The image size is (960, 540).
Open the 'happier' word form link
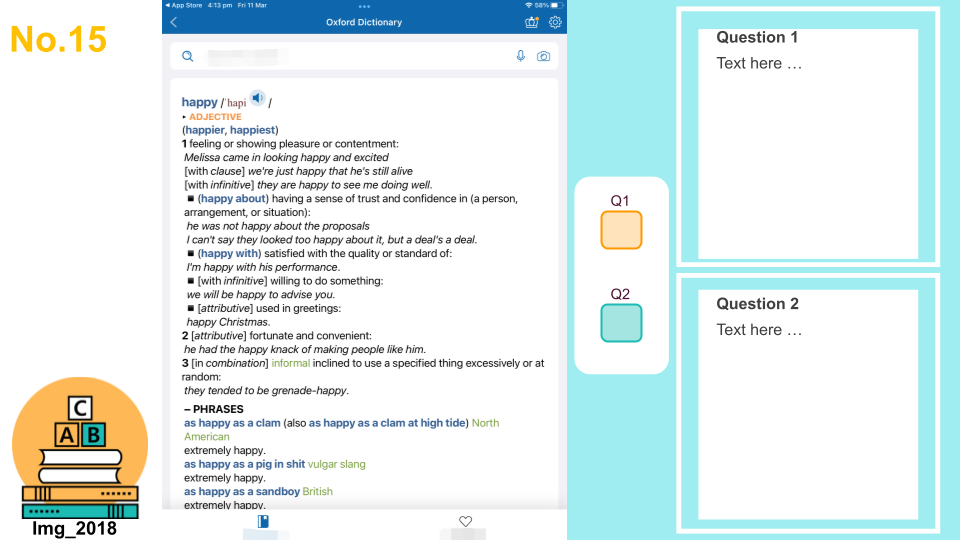[205, 130]
